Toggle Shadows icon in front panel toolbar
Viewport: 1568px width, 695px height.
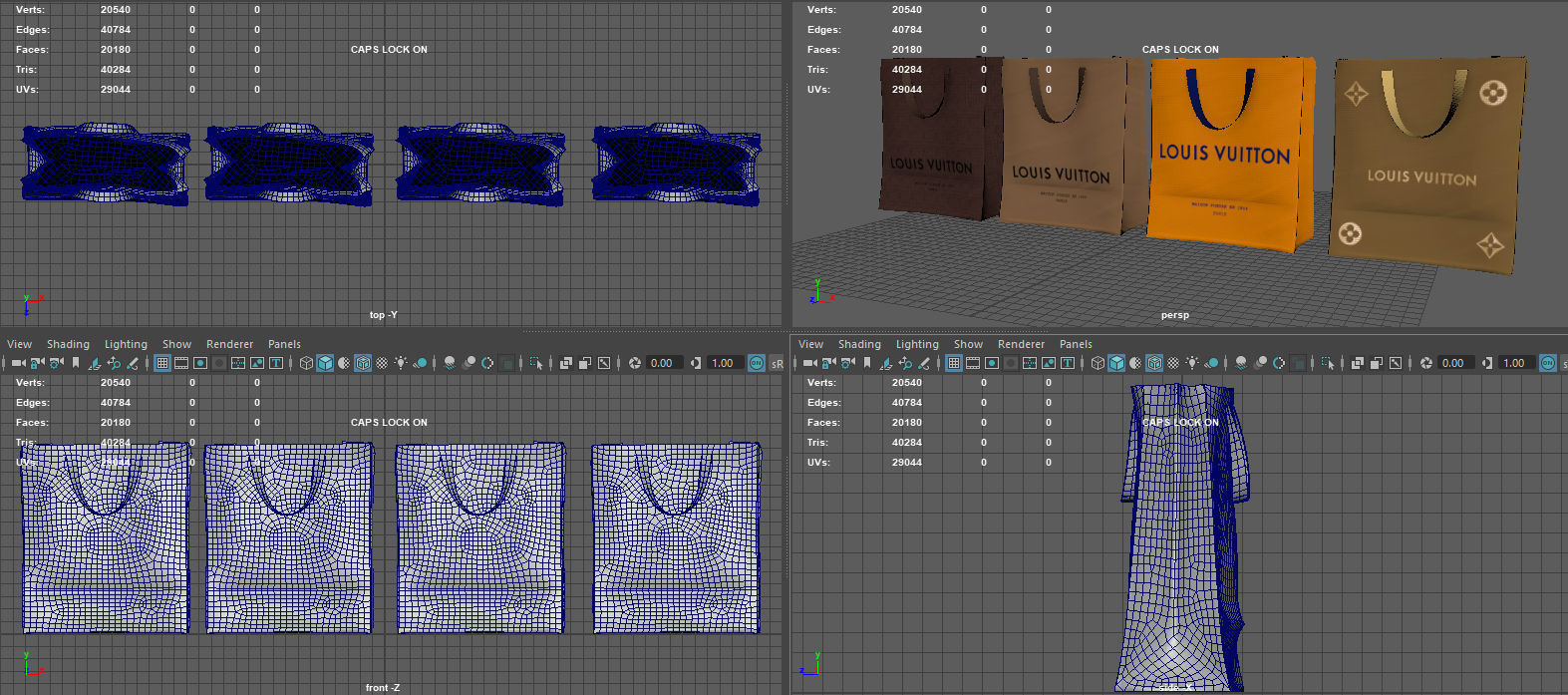pyautogui.click(x=421, y=363)
